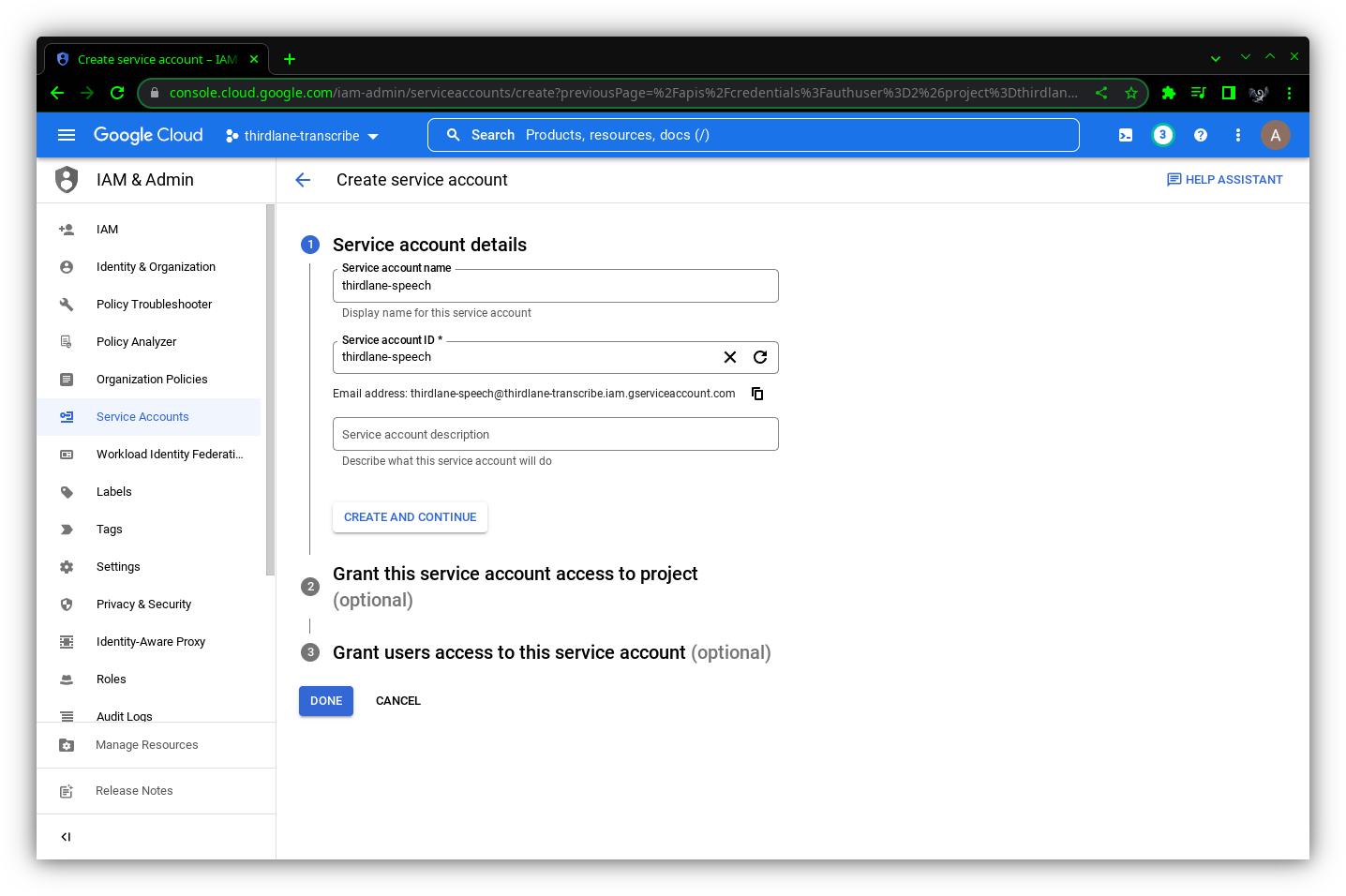Click into the Service account name field
The height and width of the screenshot is (896, 1346).
(x=556, y=286)
